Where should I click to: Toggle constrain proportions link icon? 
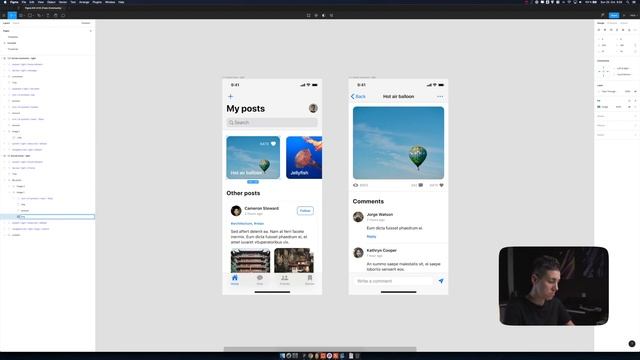click(x=635, y=45)
